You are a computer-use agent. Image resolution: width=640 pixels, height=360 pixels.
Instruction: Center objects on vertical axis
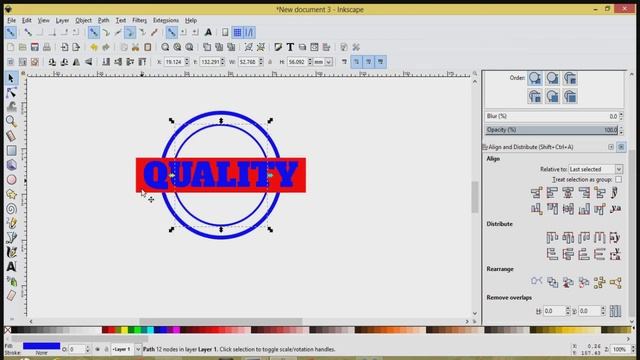point(568,193)
